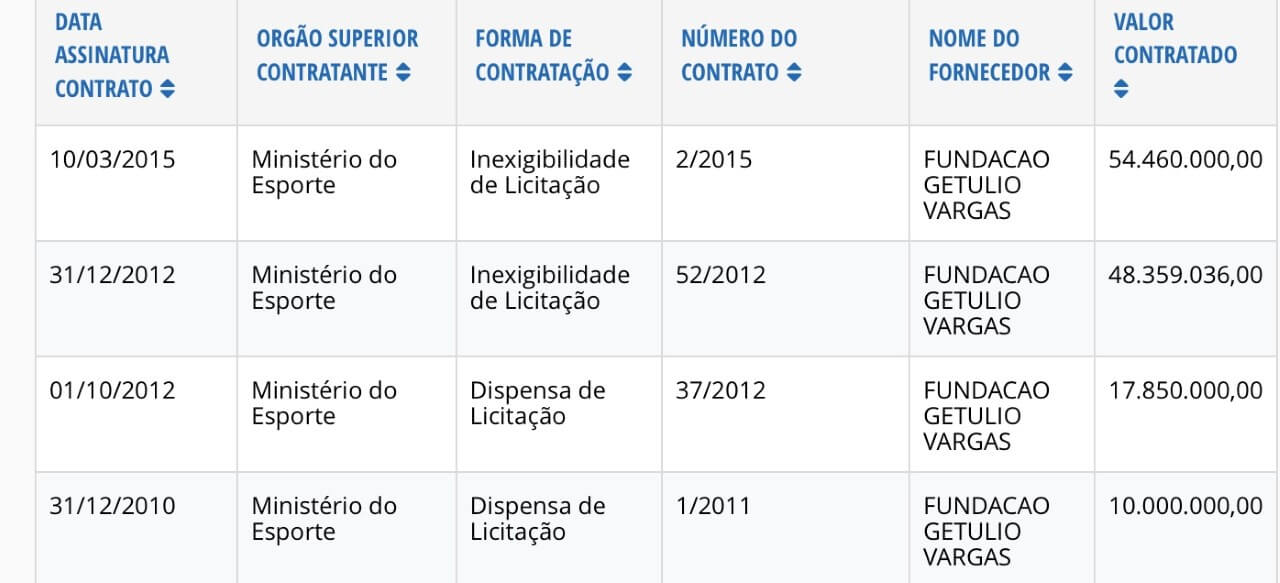Click Dispensa de Licitação in 01/10/2012 row
The width and height of the screenshot is (1280, 583).
(x=538, y=403)
